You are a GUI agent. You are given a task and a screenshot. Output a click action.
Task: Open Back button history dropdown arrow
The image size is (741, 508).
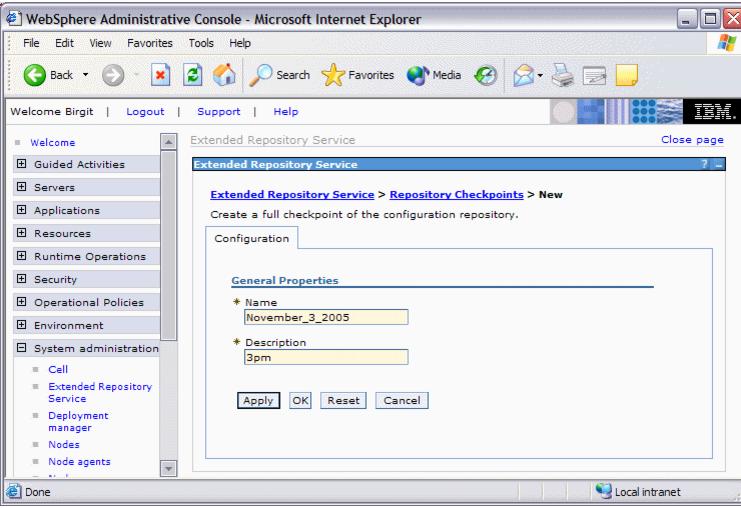86,75
